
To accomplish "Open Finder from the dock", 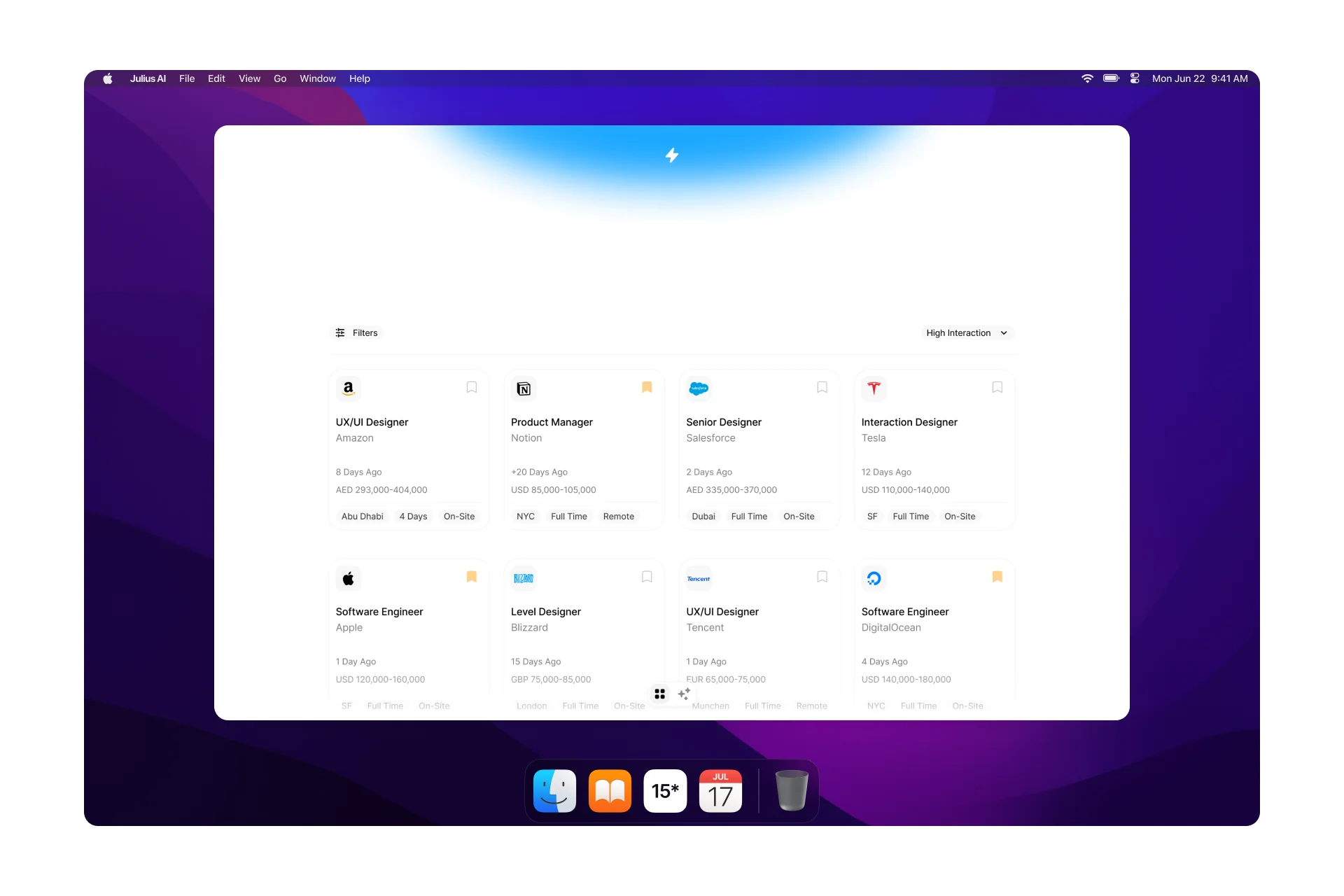I will (x=554, y=791).
